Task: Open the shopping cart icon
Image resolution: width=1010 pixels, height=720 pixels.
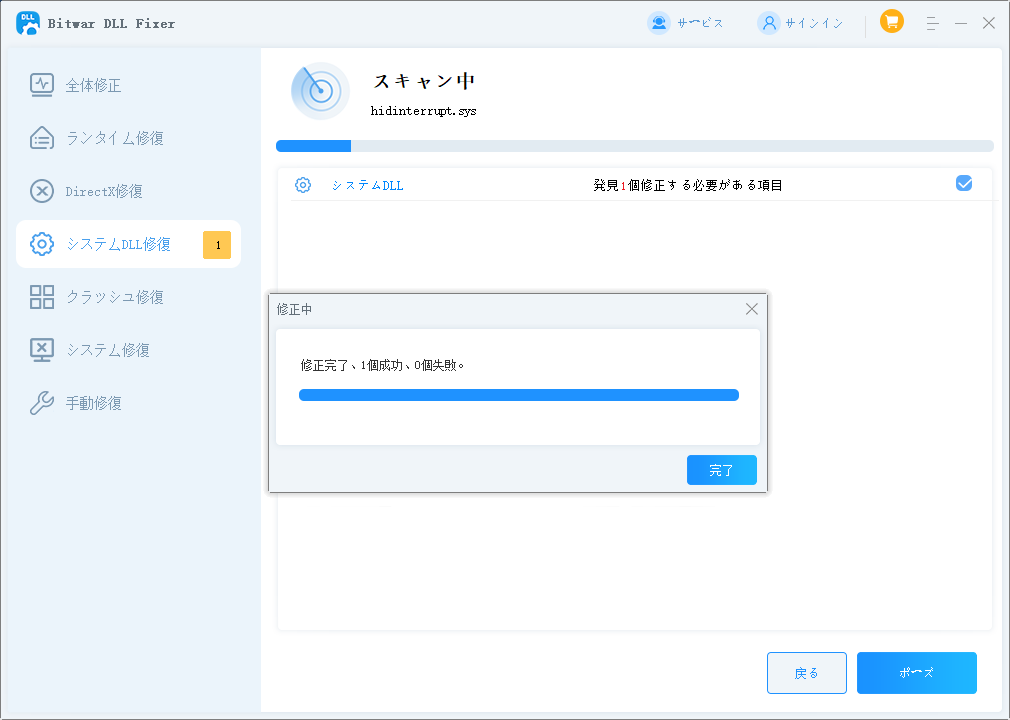Action: tap(891, 21)
